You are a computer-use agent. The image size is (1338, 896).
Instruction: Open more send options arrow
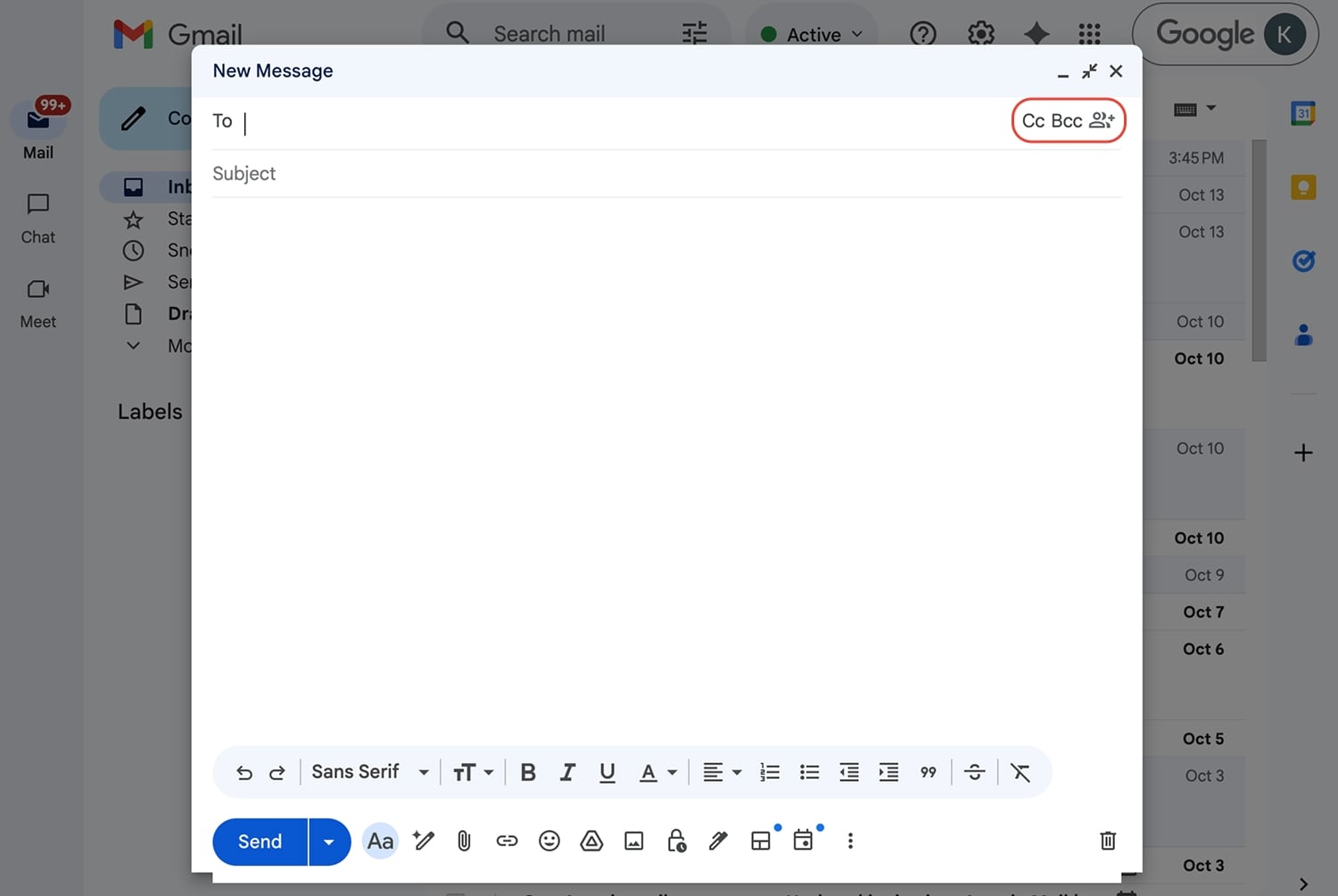coord(329,842)
